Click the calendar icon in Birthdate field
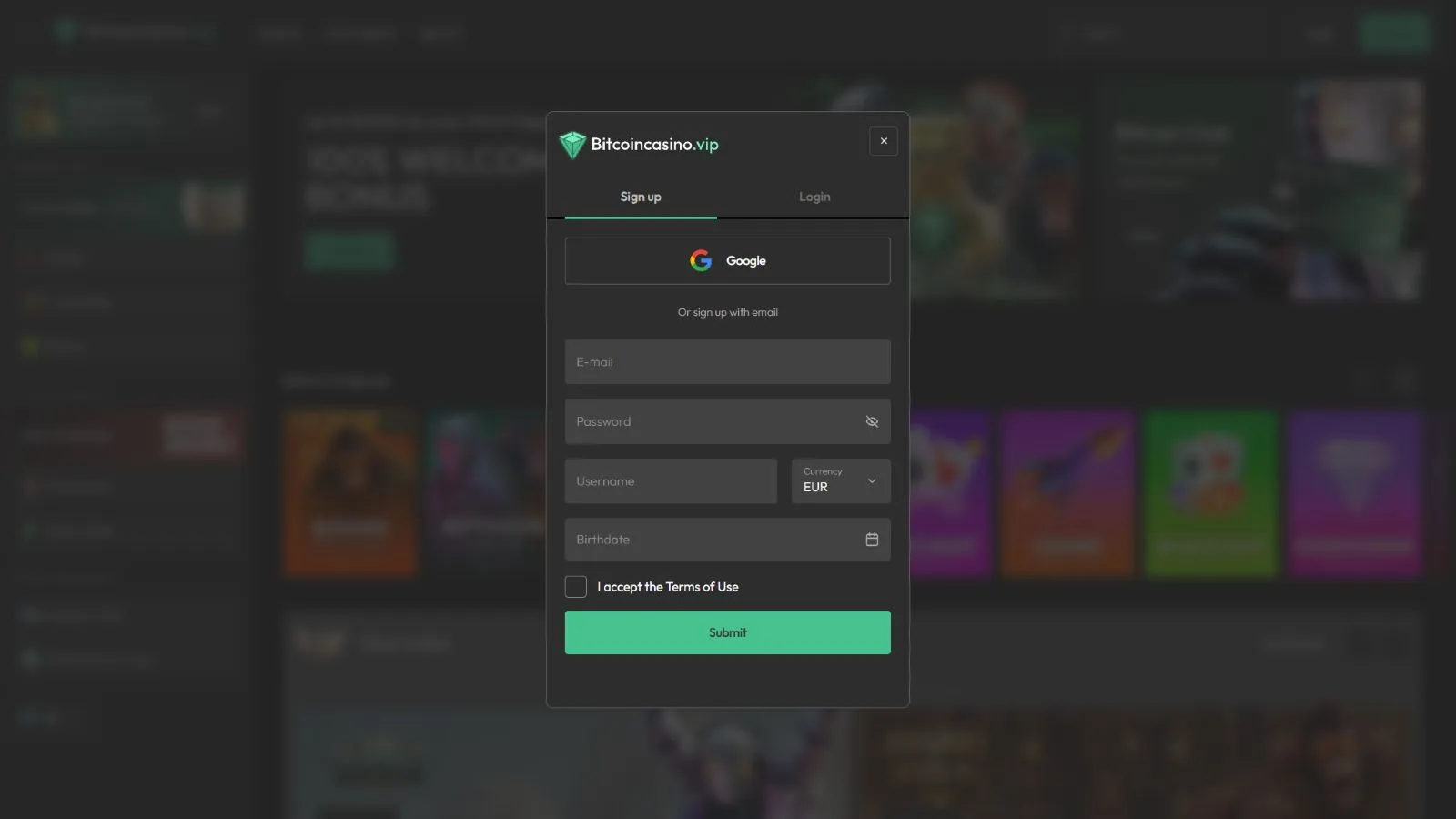1456x819 pixels. [x=872, y=540]
